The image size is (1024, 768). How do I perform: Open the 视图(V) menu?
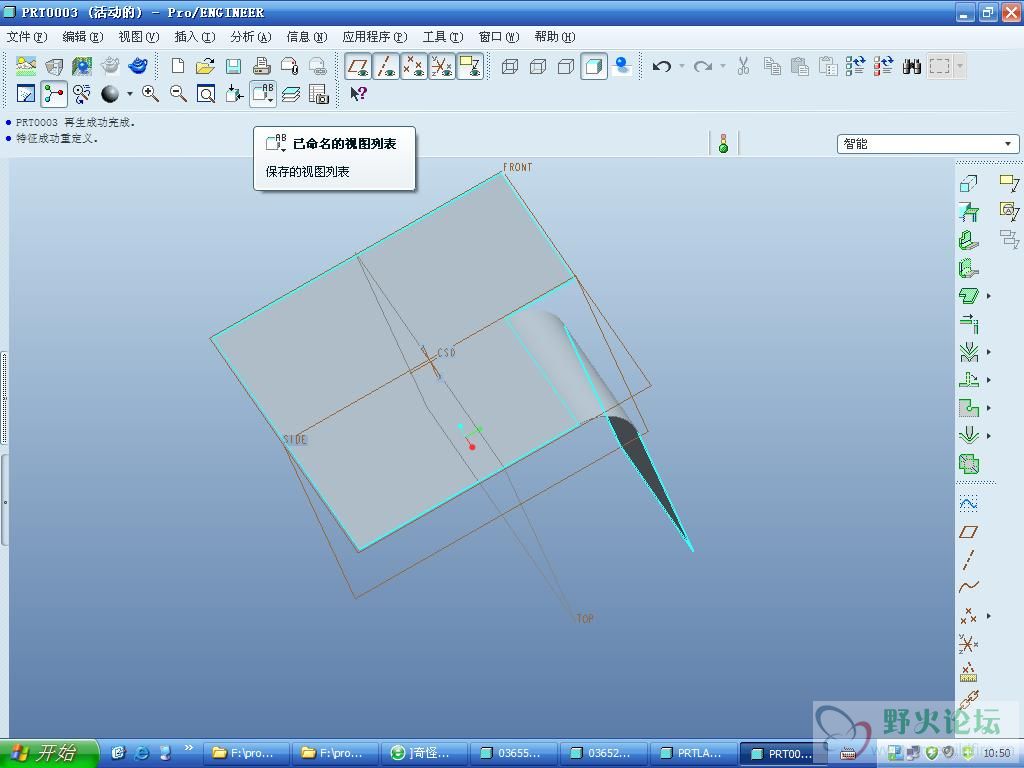[x=138, y=37]
